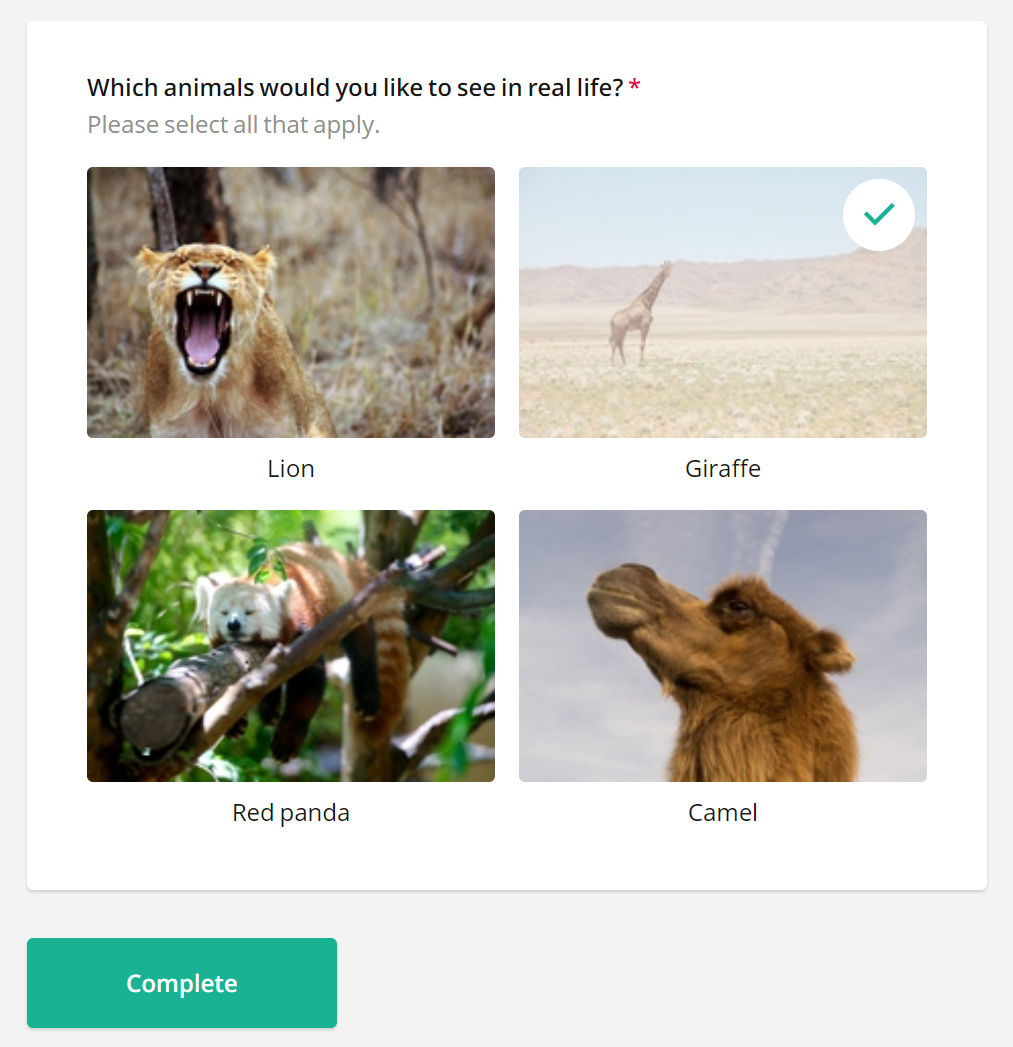Click the white checkmark circle icon
The image size is (1013, 1047).
click(878, 214)
